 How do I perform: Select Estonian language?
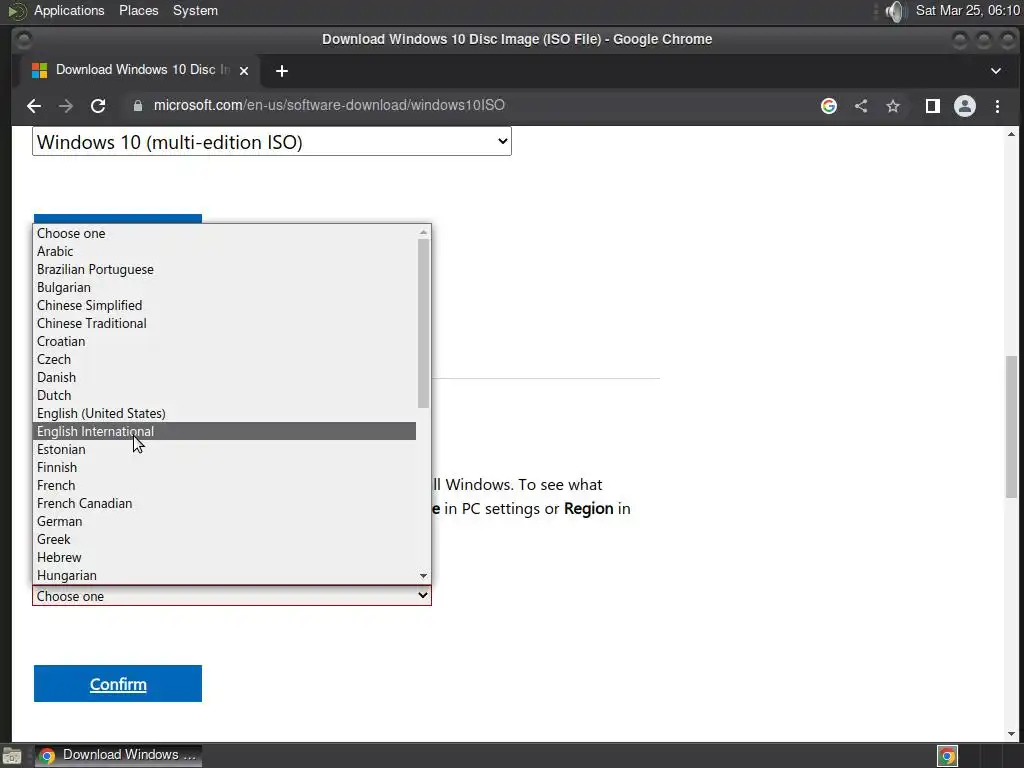point(224,449)
